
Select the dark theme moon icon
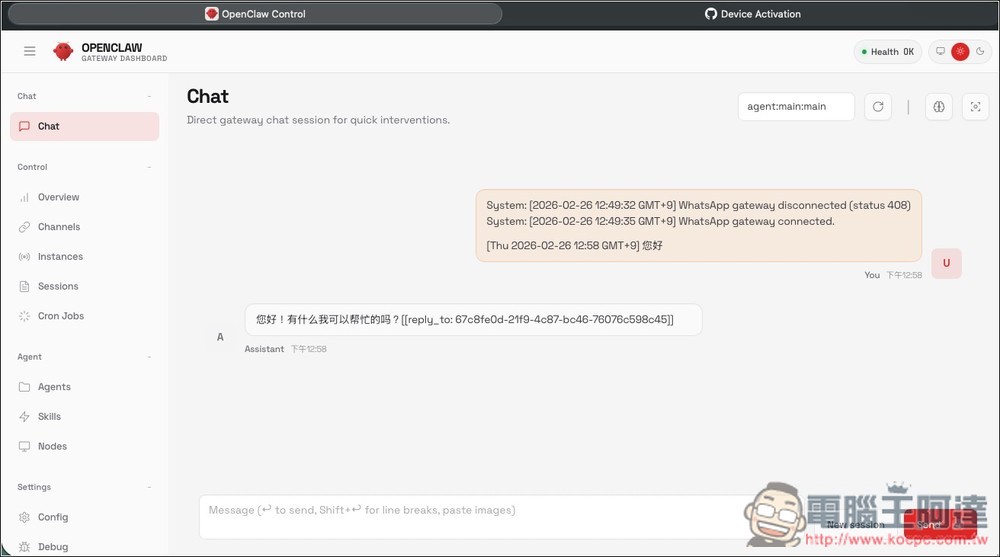tap(980, 51)
